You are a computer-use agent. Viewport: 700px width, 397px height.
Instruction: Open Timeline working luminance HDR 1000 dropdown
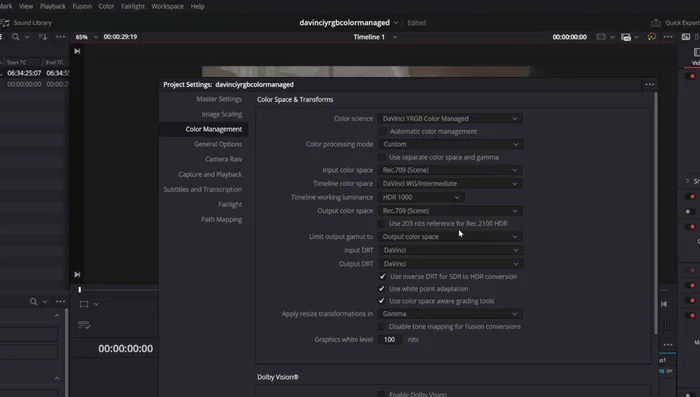421,197
